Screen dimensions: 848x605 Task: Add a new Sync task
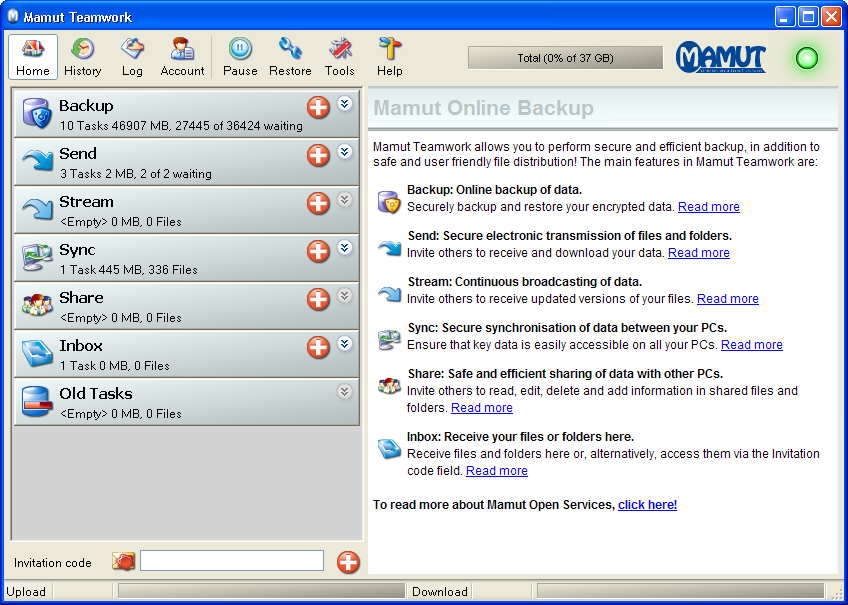pyautogui.click(x=318, y=251)
